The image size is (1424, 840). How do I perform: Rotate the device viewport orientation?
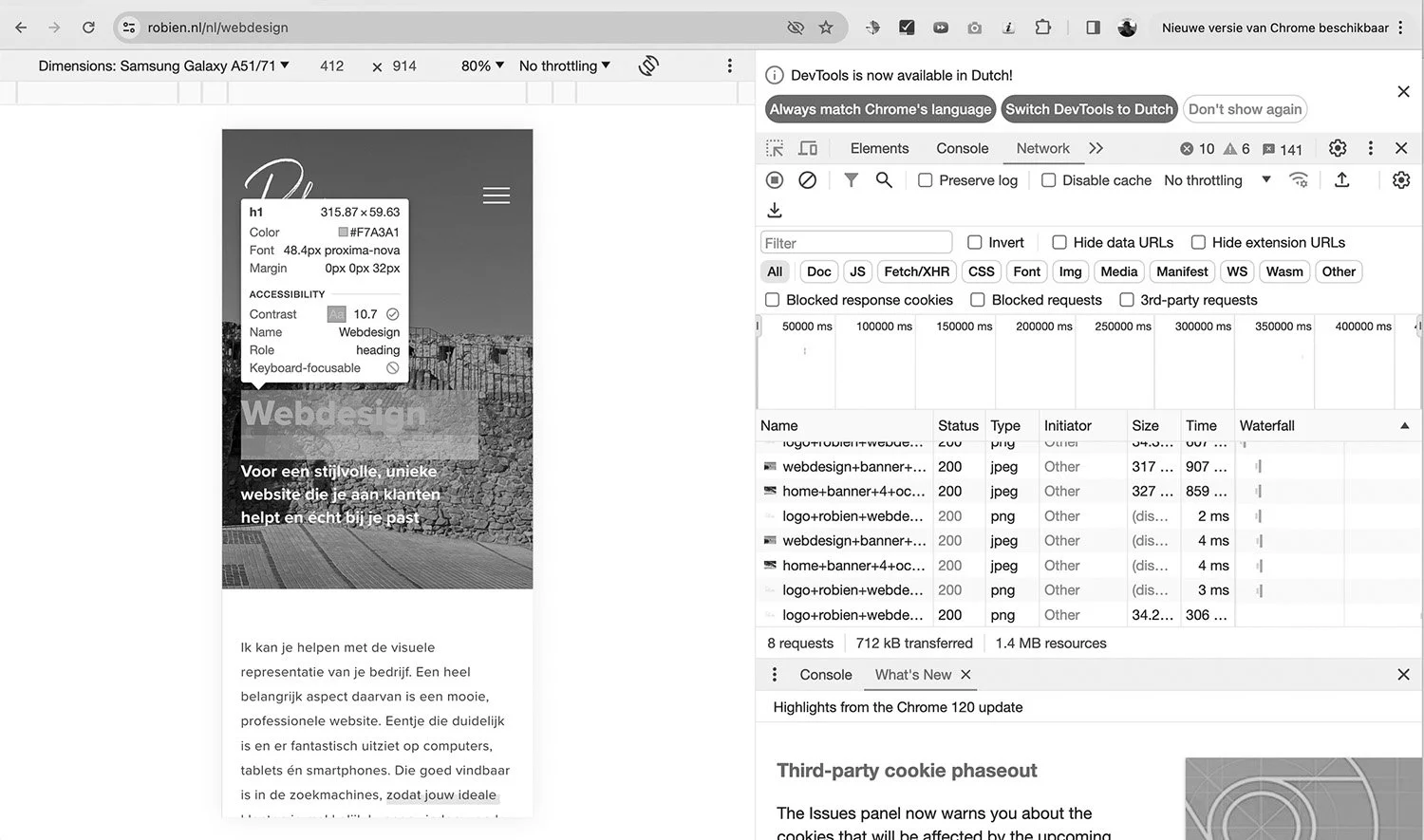tap(648, 65)
